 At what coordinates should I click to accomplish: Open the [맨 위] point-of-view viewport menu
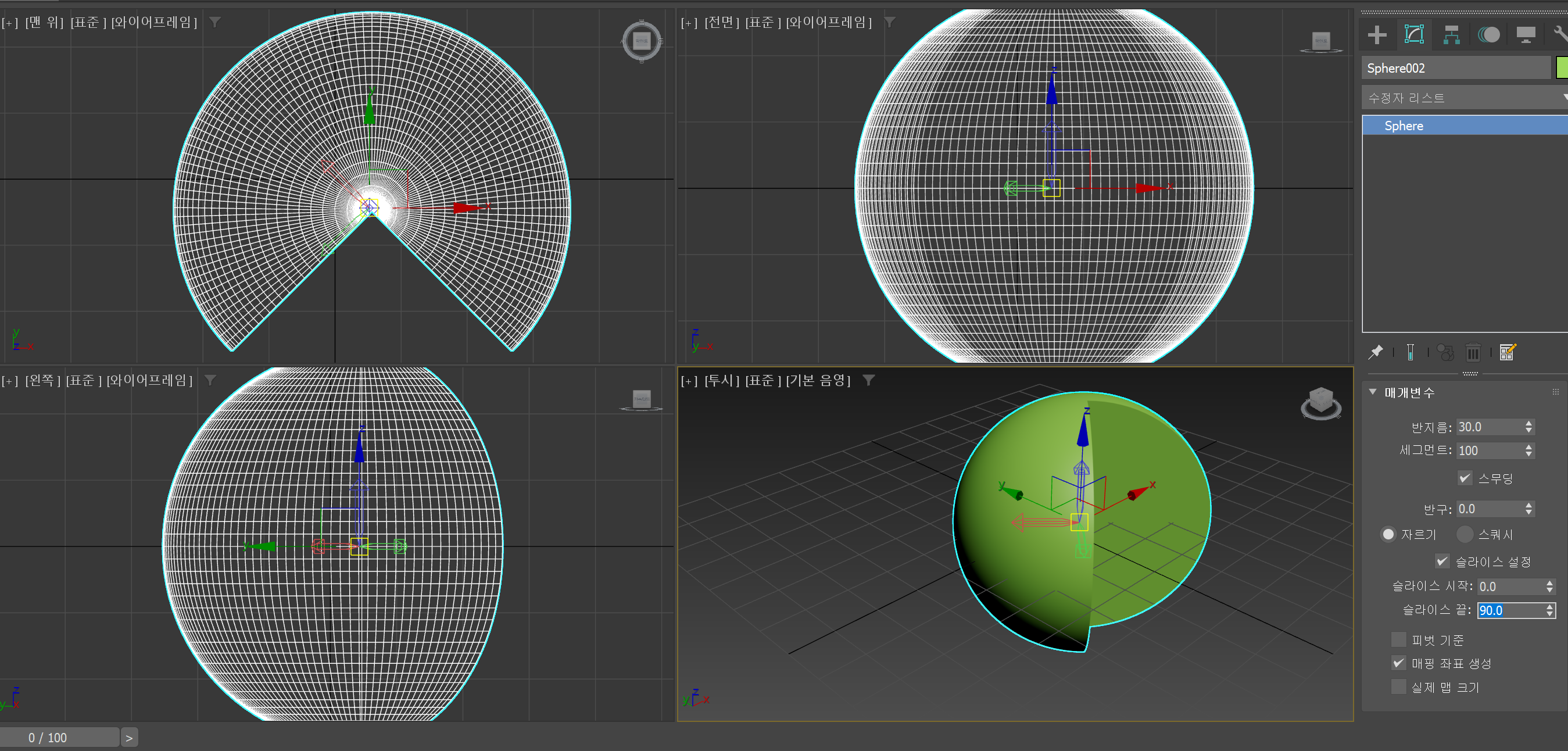coord(44,23)
